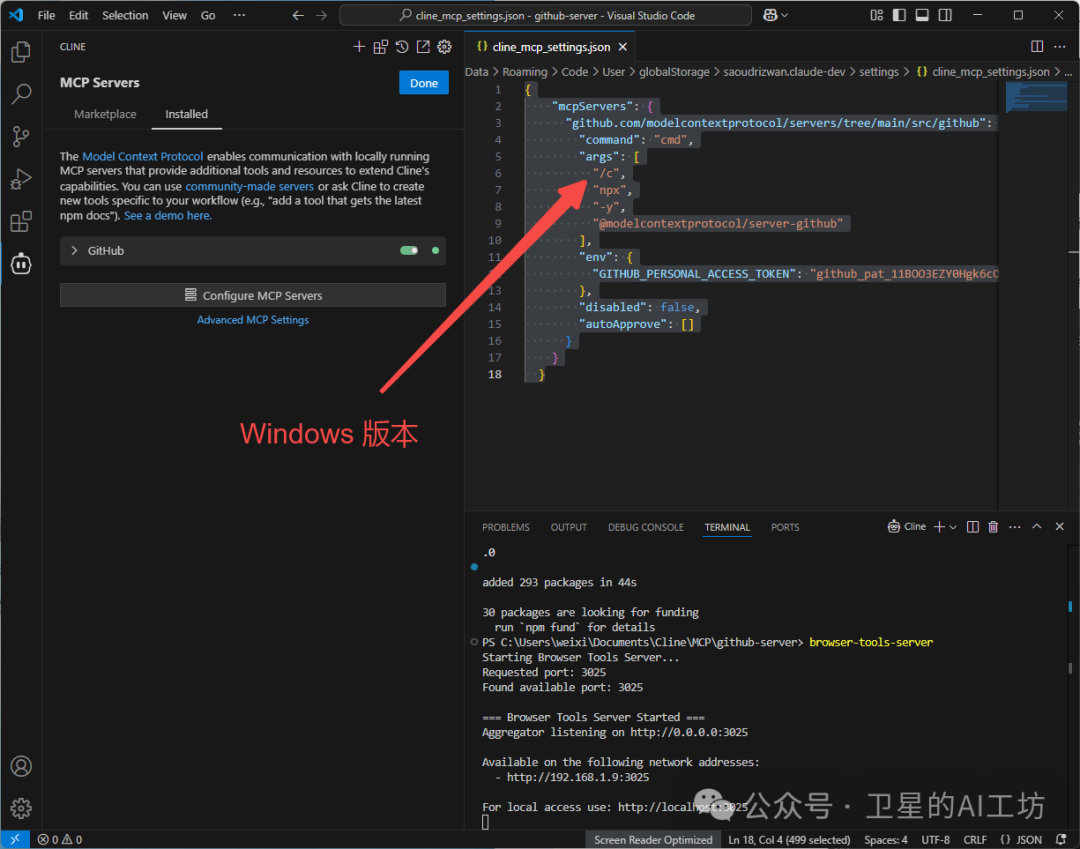1080x849 pixels.
Task: Open Source Control view
Action: (21, 136)
